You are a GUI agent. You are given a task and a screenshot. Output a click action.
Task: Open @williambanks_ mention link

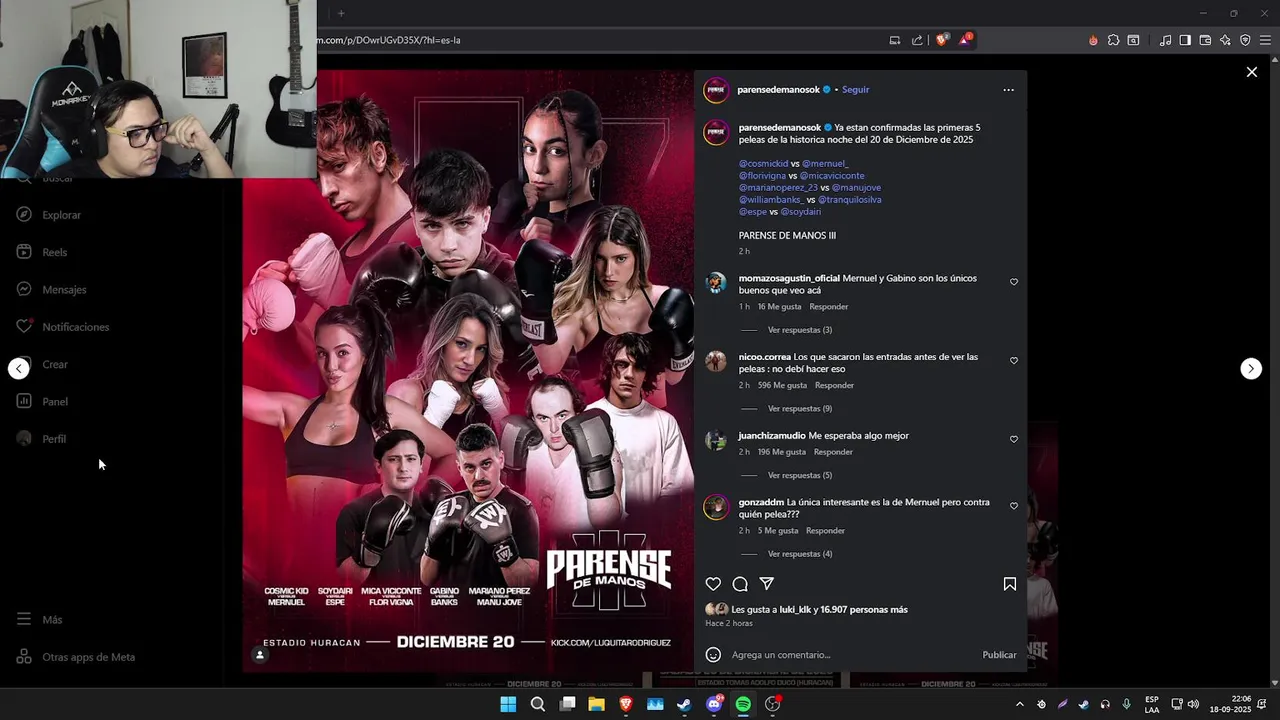pos(771,200)
